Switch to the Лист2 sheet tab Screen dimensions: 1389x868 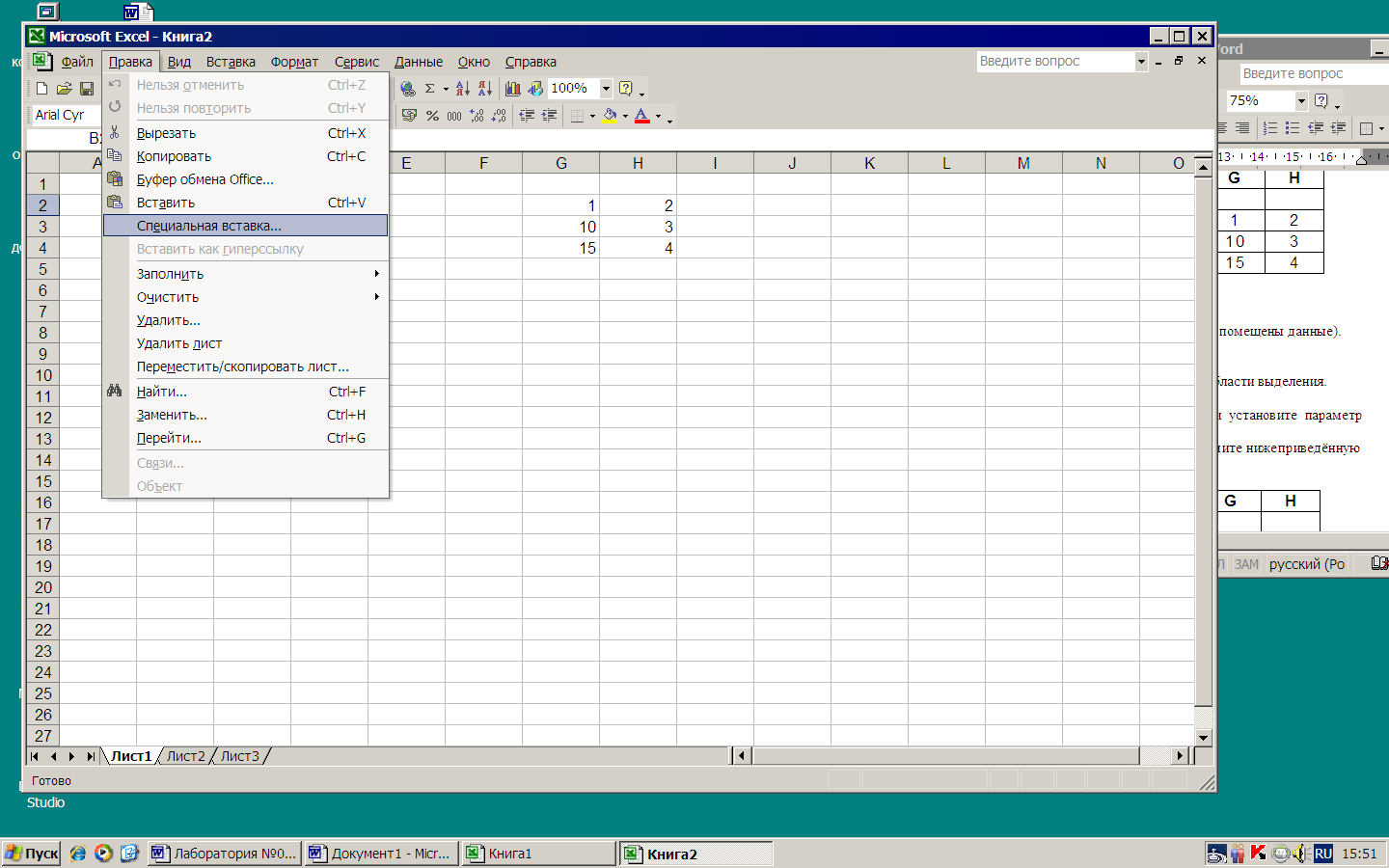pos(186,756)
